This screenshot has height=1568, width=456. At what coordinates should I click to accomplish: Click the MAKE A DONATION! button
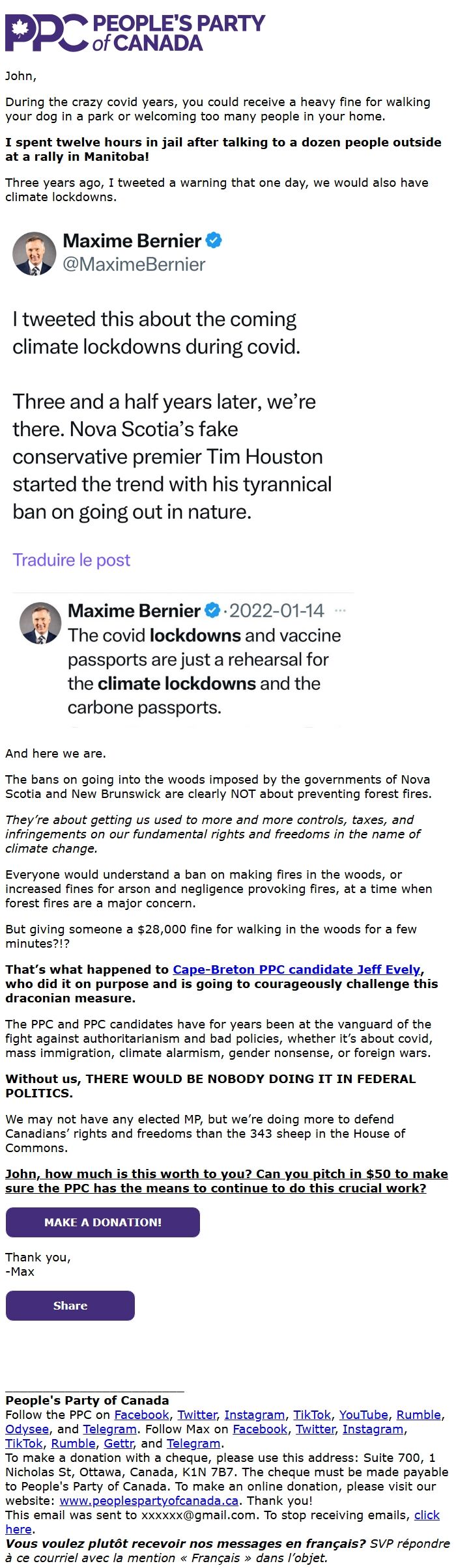103,1222
